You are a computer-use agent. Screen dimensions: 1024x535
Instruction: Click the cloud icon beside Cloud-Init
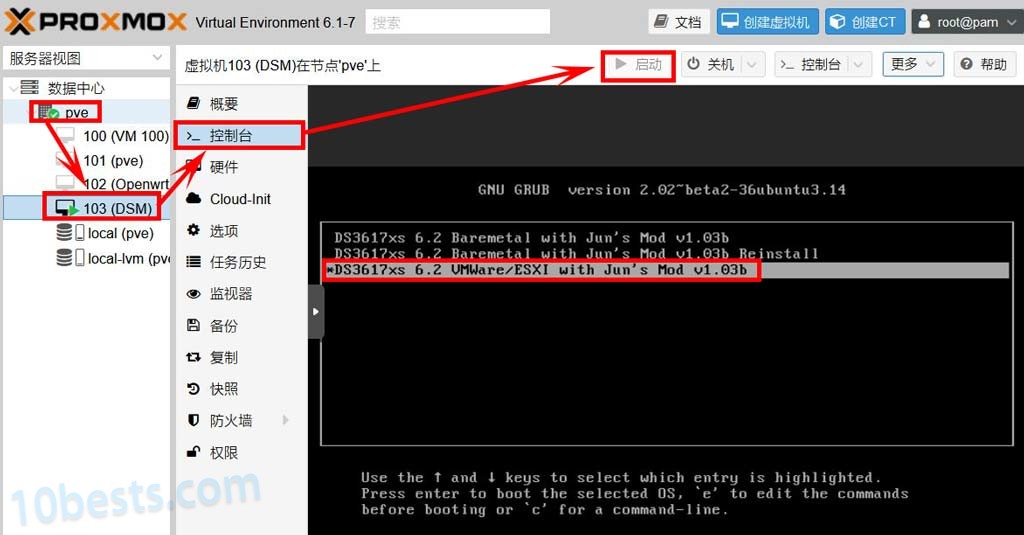194,199
